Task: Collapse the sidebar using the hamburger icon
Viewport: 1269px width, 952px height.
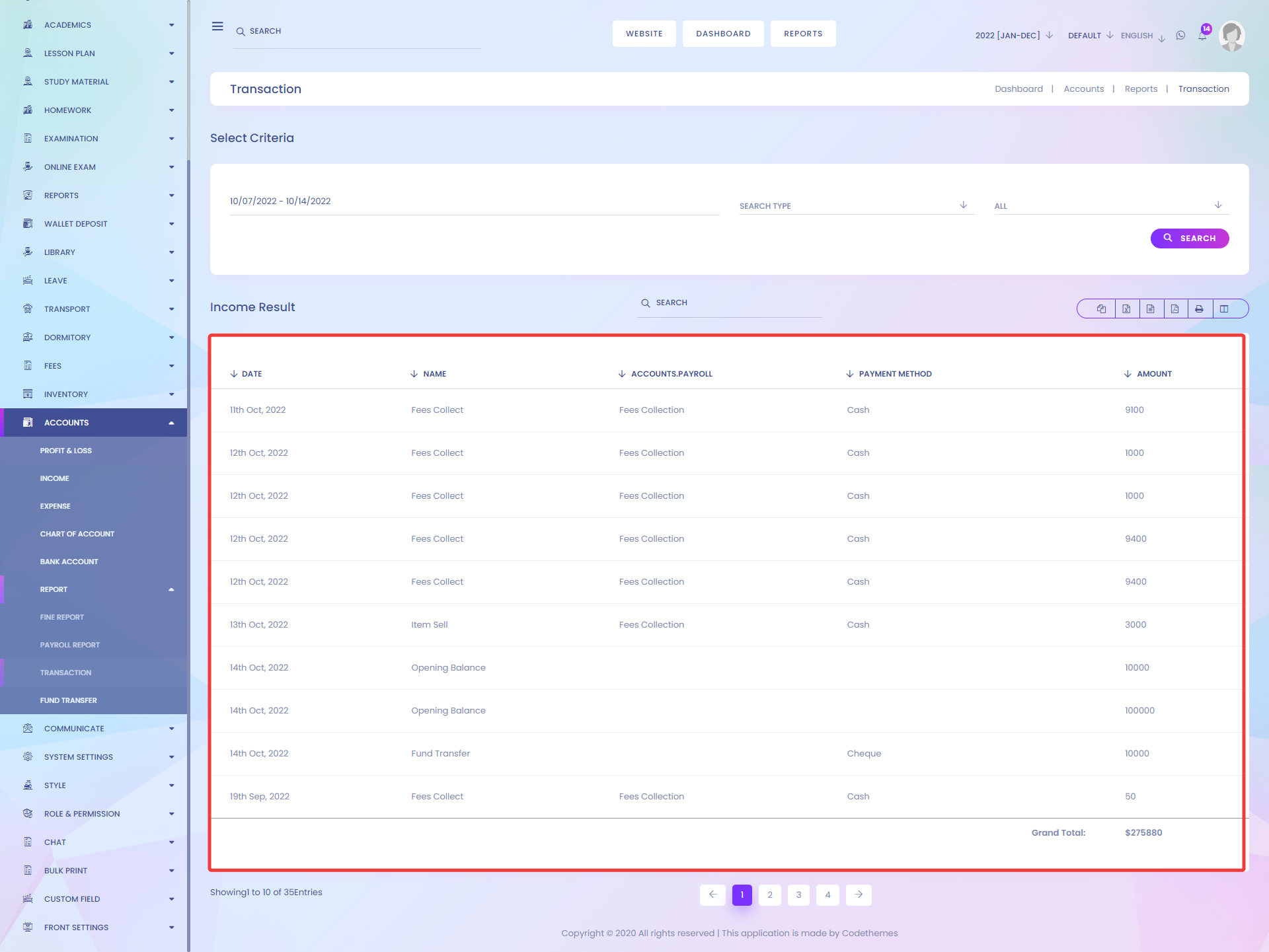Action: [217, 26]
